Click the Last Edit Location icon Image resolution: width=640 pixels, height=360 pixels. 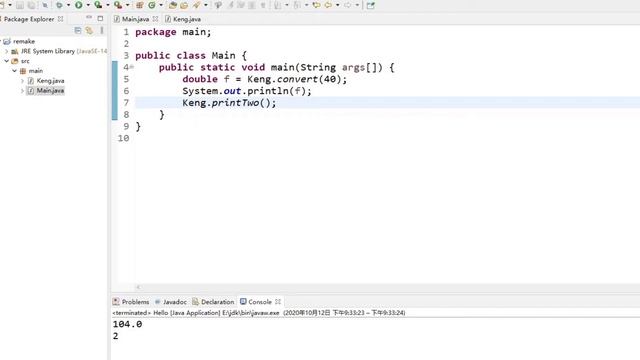click(x=317, y=5)
